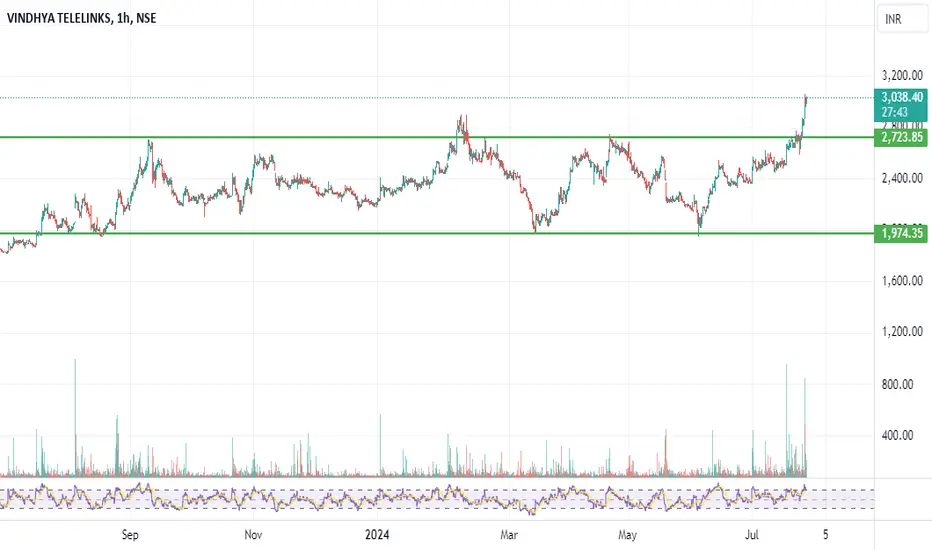Click the 3,200.00 price axis label
Viewport: 932px width, 550px height.
click(x=902, y=76)
